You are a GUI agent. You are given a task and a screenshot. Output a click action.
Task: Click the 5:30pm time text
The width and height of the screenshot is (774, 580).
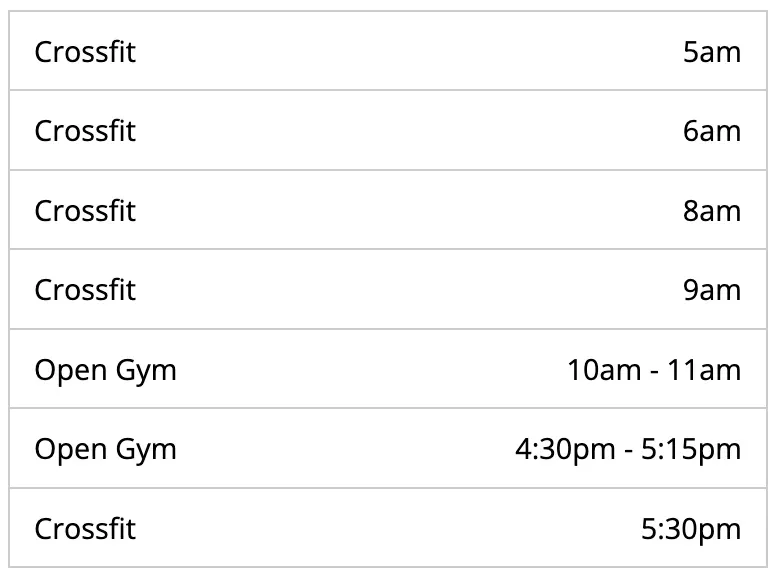tap(691, 529)
